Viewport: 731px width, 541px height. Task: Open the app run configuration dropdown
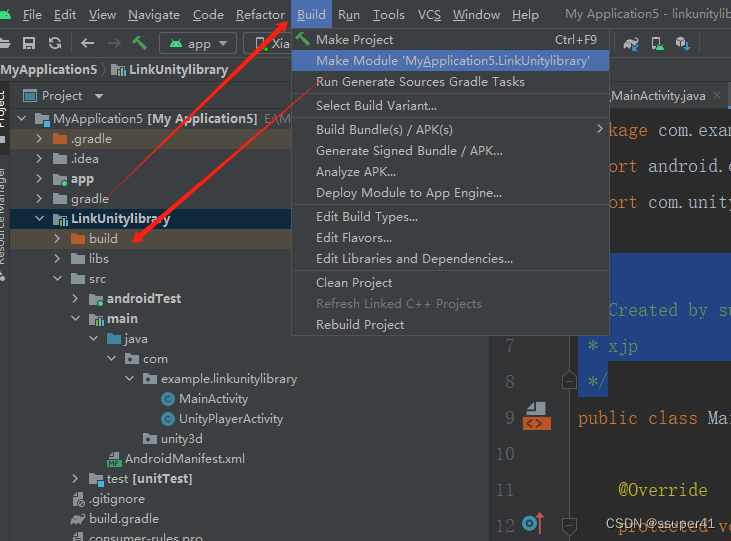coord(198,44)
